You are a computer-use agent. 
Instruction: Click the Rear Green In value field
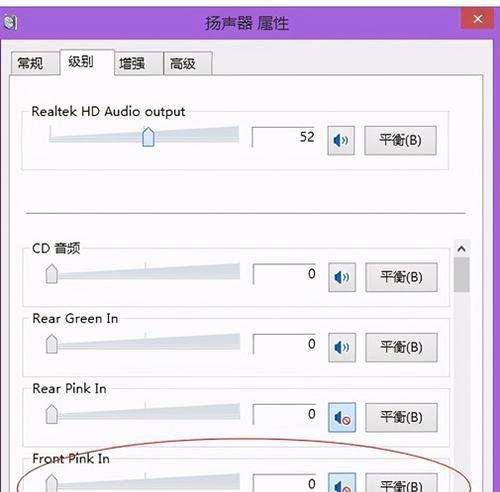[284, 344]
